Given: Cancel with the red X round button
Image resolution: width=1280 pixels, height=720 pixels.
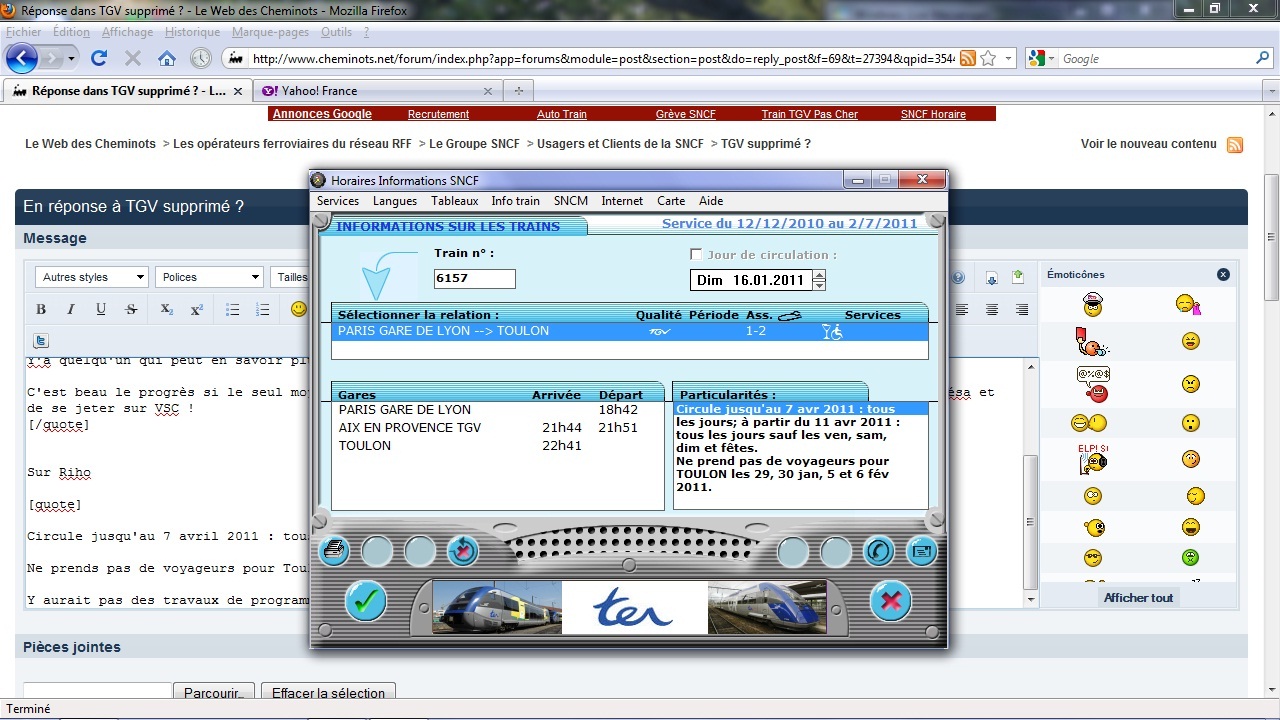Looking at the screenshot, I should pos(890,600).
